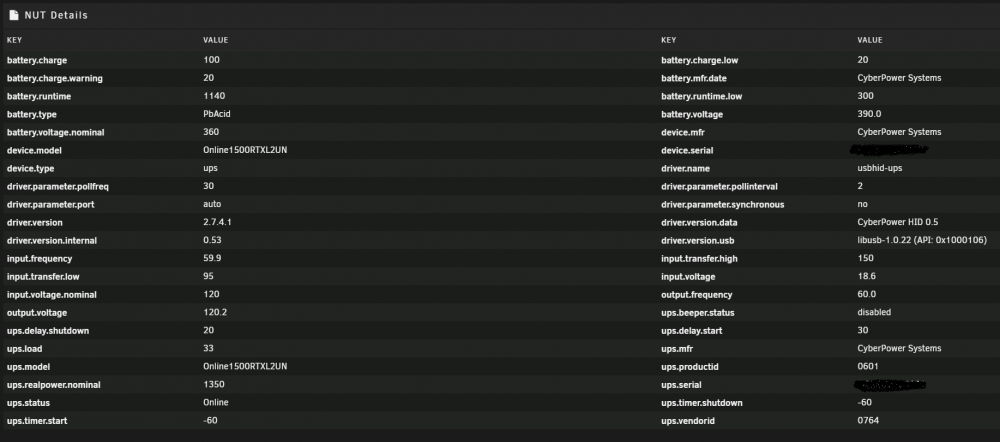Click the ups.load value 33
This screenshot has width=1000, height=442.
tap(209, 348)
